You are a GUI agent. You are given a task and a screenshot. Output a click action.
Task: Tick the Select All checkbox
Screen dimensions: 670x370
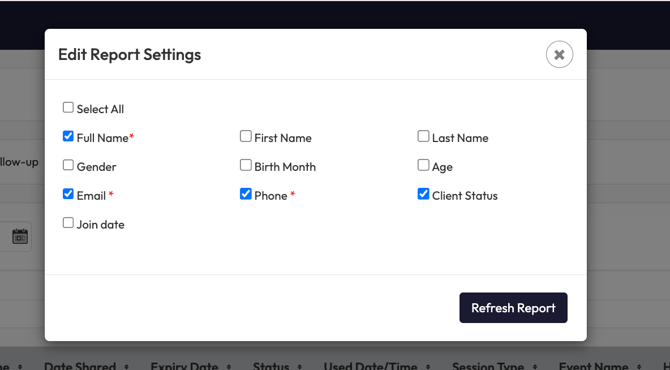[68, 107]
